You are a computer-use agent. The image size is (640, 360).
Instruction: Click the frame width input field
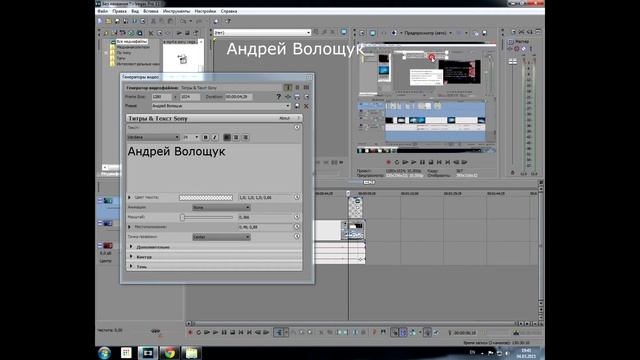coord(162,97)
